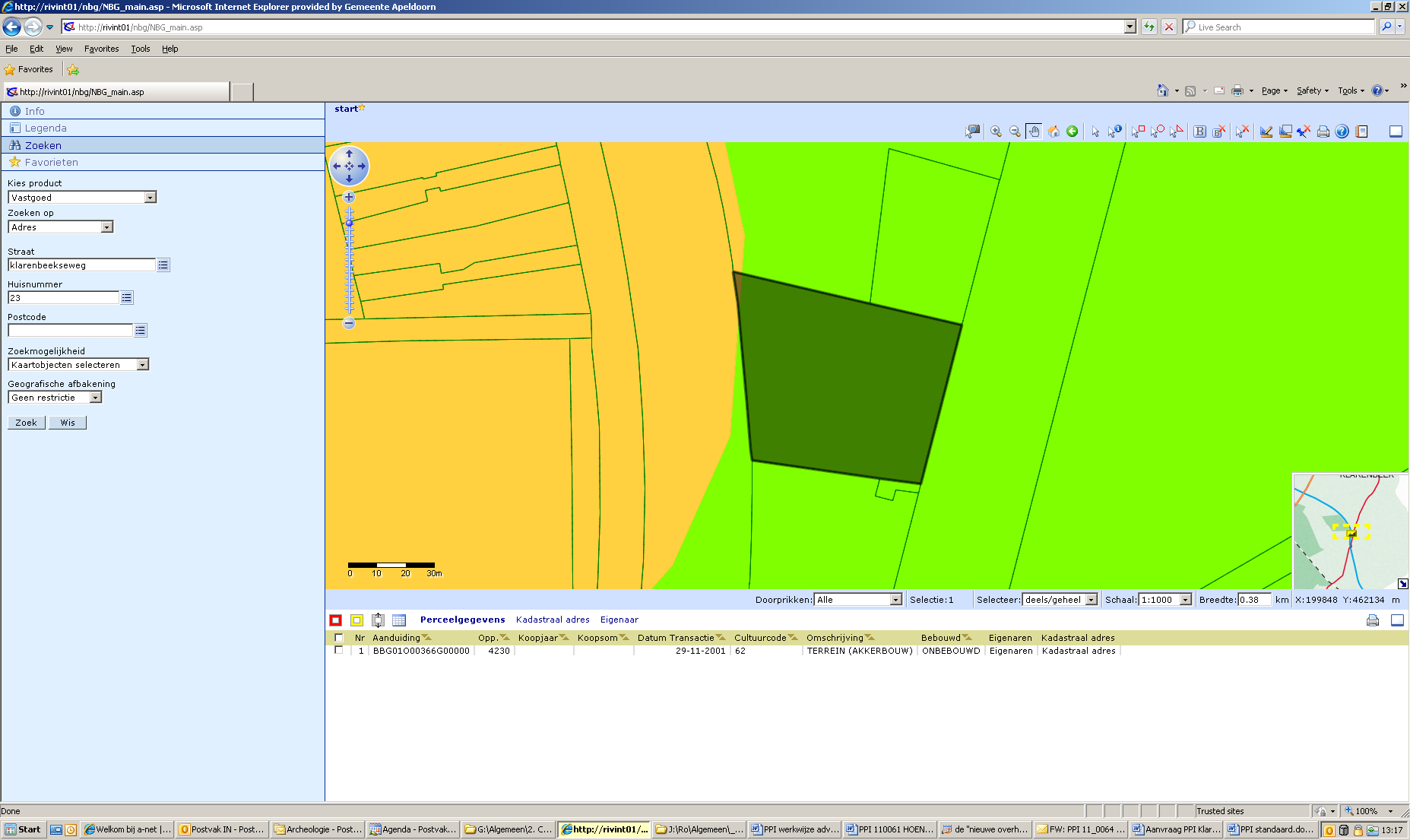Click the zoom in magnifier tool
Screen dimensions: 1410x840
[996, 132]
